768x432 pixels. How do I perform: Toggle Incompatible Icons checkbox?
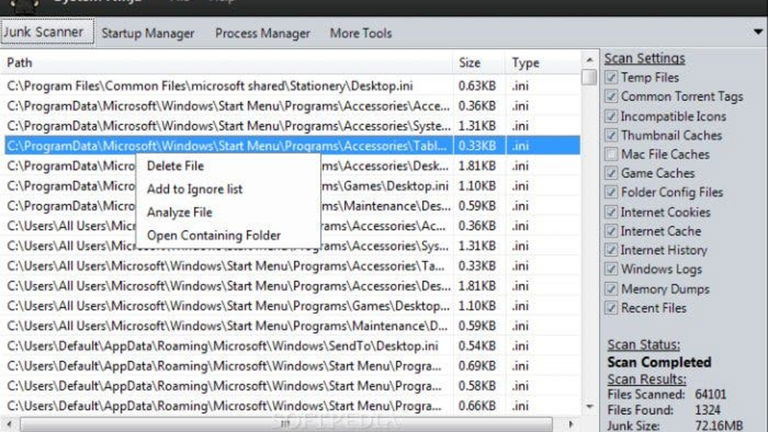coord(611,116)
